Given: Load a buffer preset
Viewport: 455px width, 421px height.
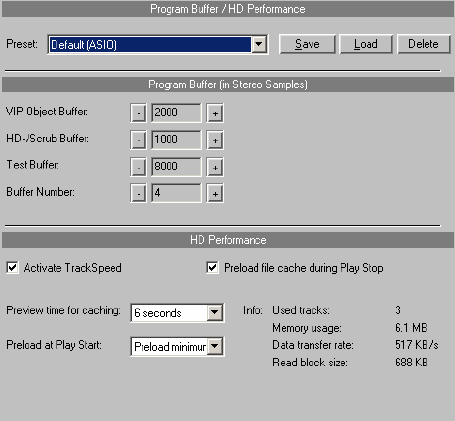Looking at the screenshot, I should coord(366,44).
